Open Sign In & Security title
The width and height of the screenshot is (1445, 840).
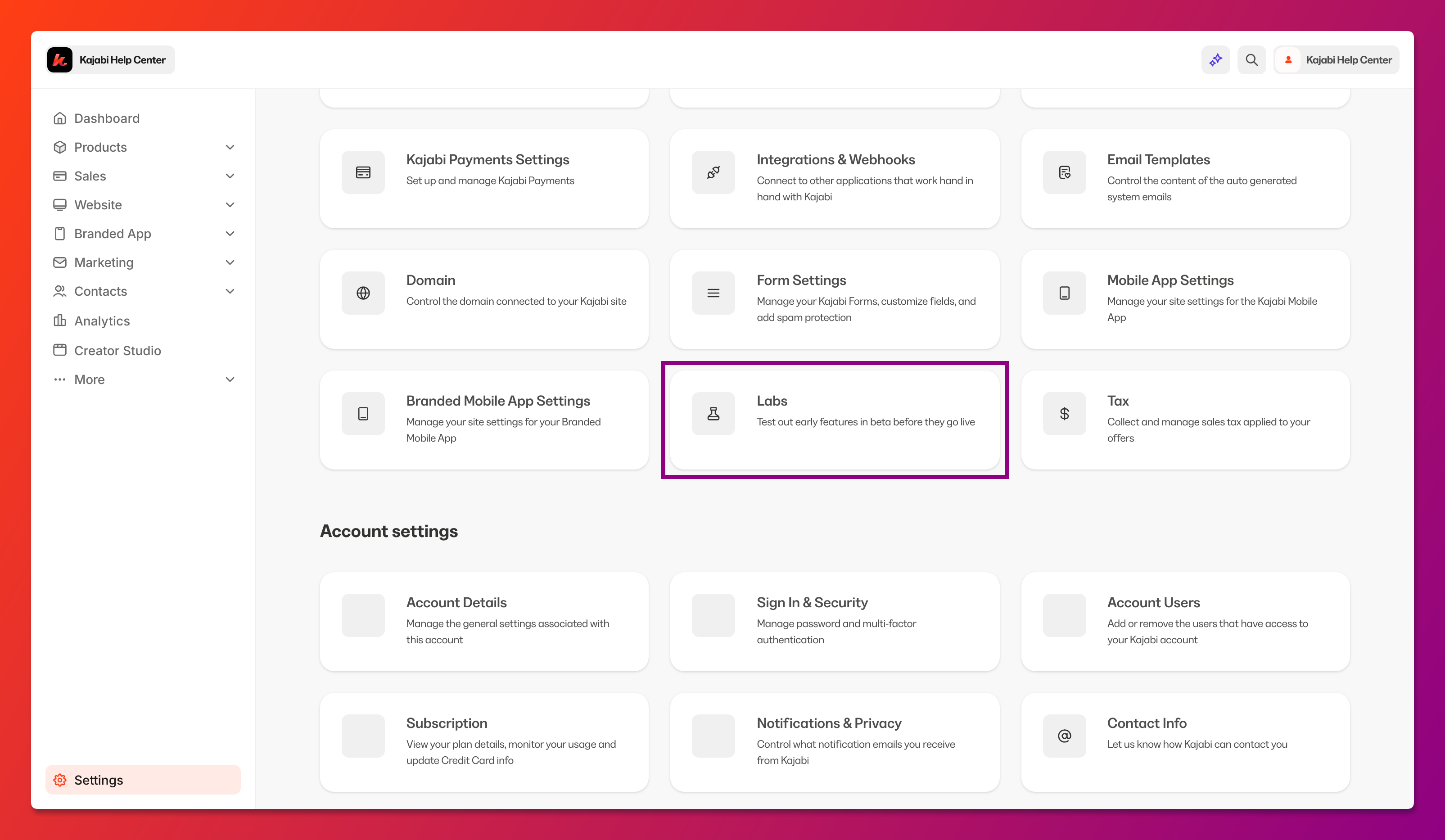click(x=812, y=603)
